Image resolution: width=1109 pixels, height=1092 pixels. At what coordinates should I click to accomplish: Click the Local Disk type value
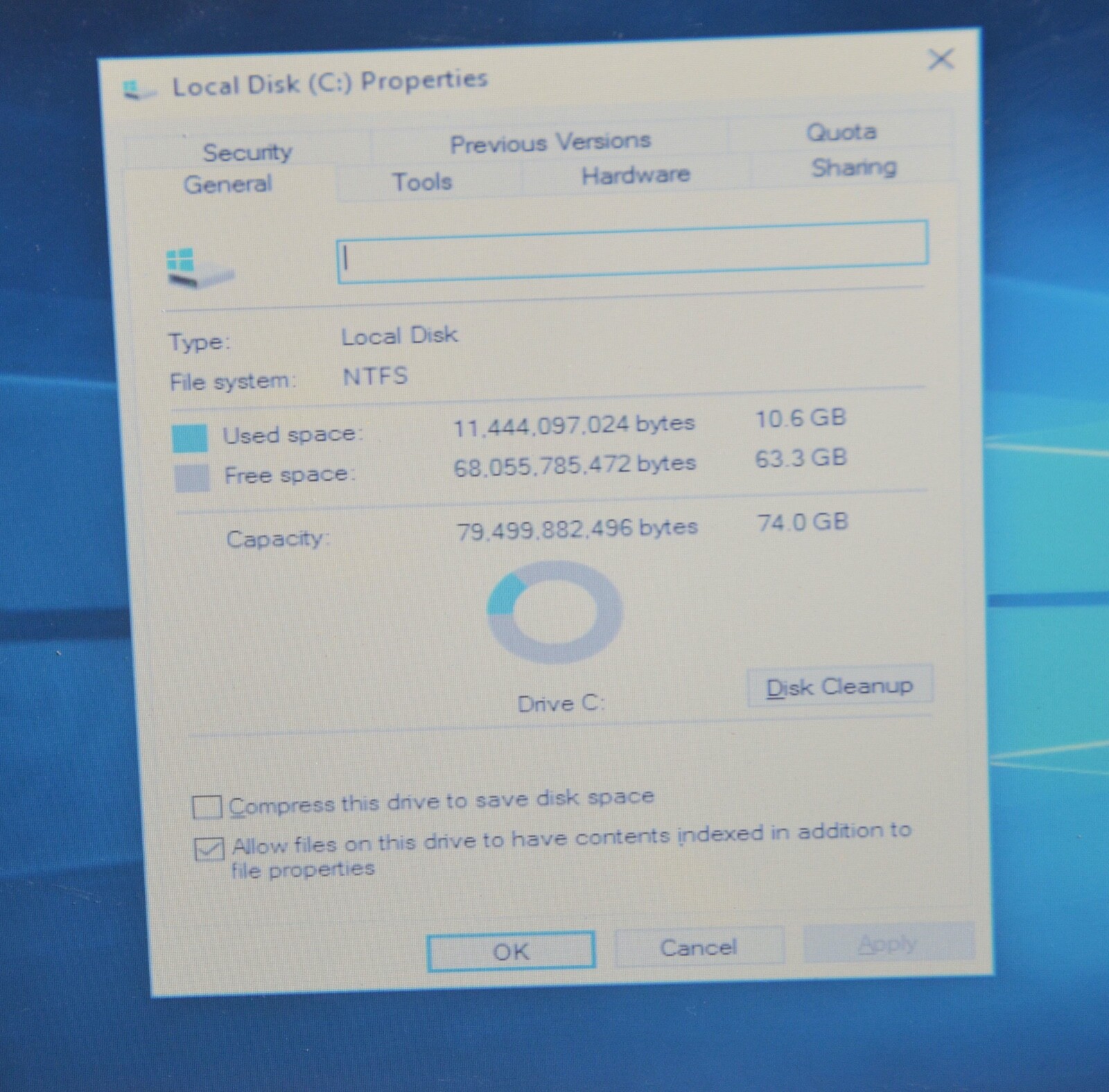(399, 335)
